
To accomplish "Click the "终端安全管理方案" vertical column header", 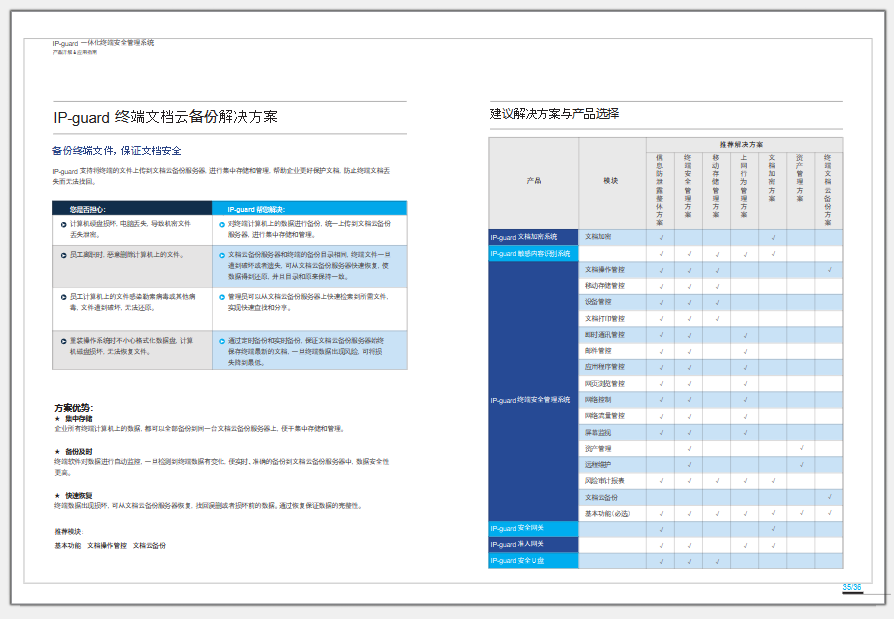I will (688, 186).
